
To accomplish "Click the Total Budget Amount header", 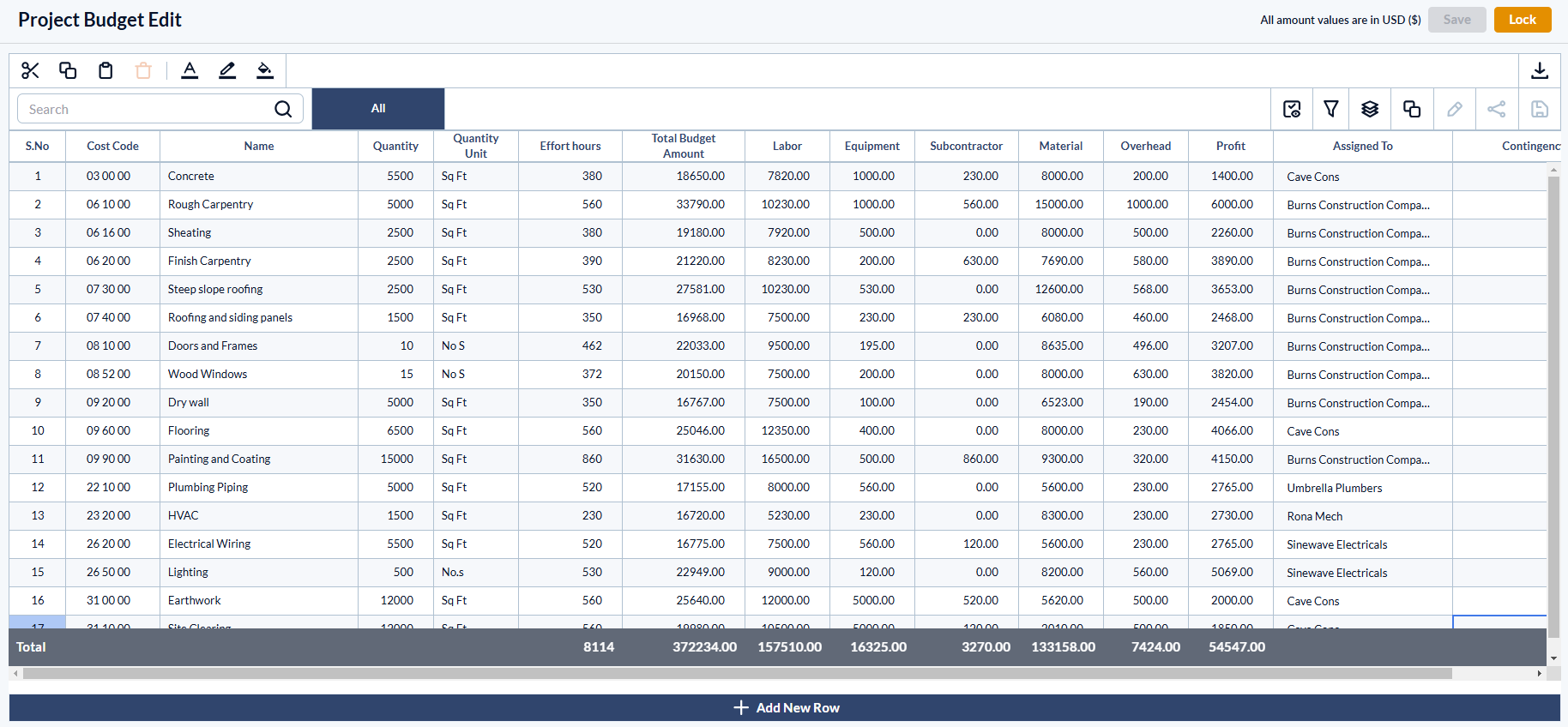I will pos(684,146).
